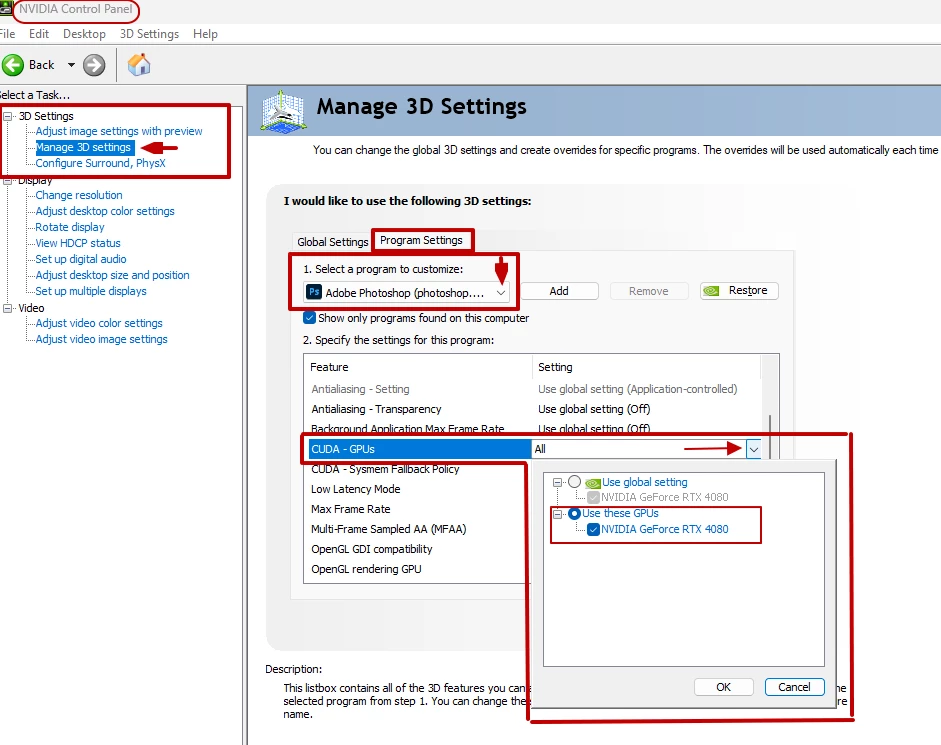This screenshot has height=745, width=941.
Task: Click the Home icon in toolbar
Action: [x=139, y=65]
